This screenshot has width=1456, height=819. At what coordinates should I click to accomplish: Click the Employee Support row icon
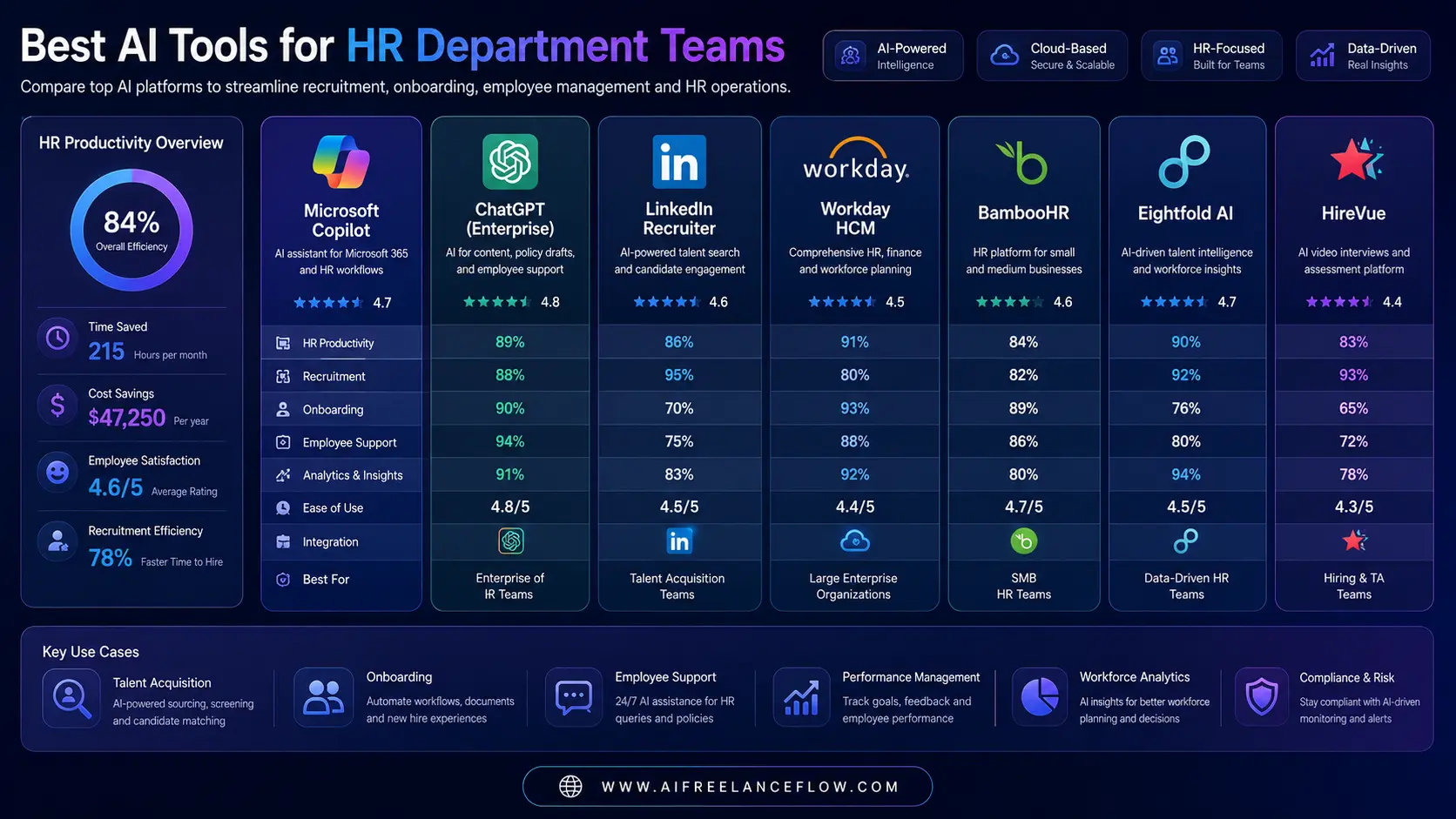tap(283, 442)
